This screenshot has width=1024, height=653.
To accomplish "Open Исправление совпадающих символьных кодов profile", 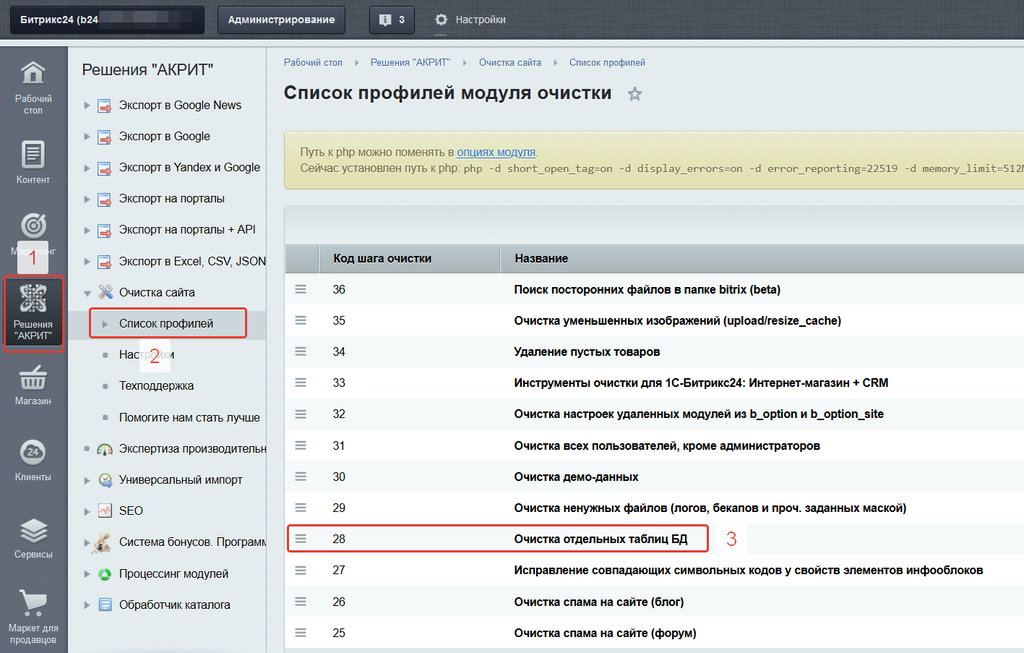I will click(x=748, y=570).
